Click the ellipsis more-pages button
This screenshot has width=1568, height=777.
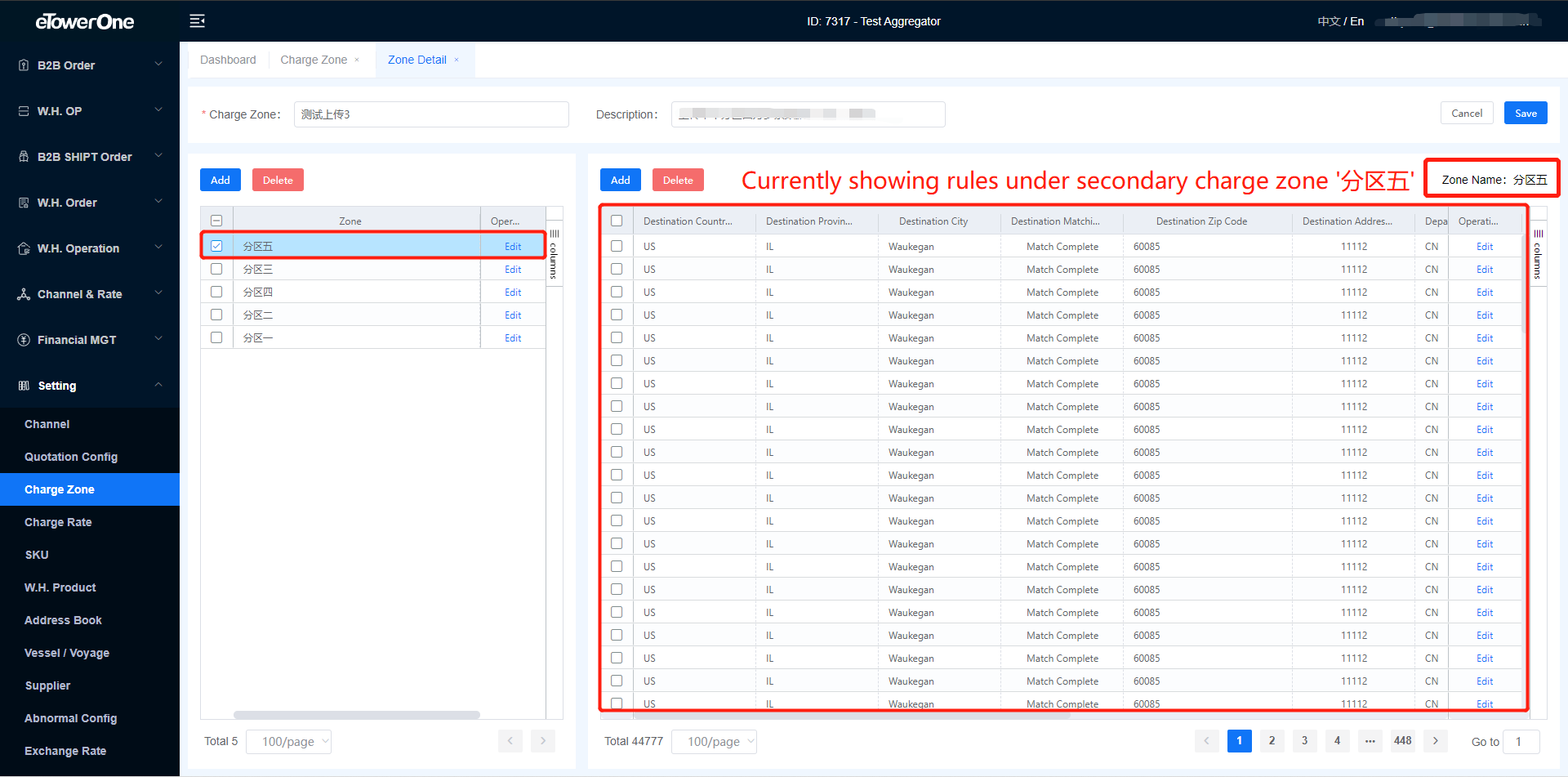pos(1370,741)
